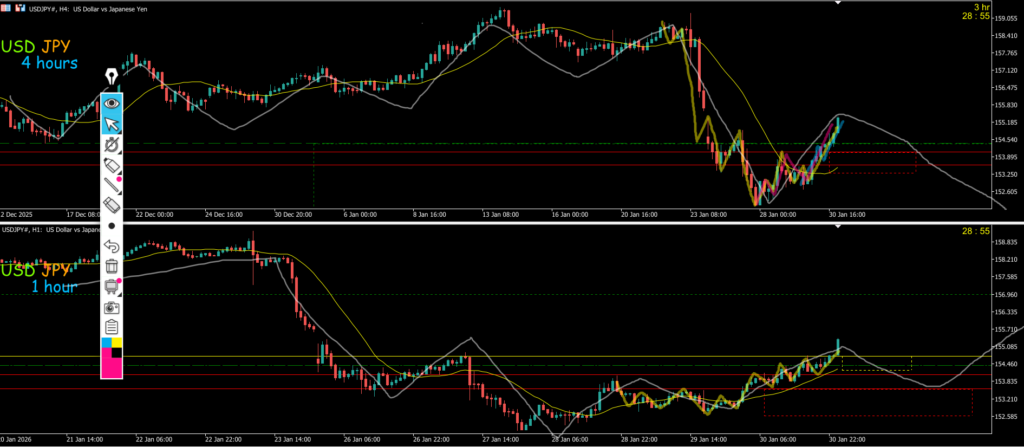Select the arrow cursor tool
This screenshot has width=1024, height=447.
pos(112,124)
